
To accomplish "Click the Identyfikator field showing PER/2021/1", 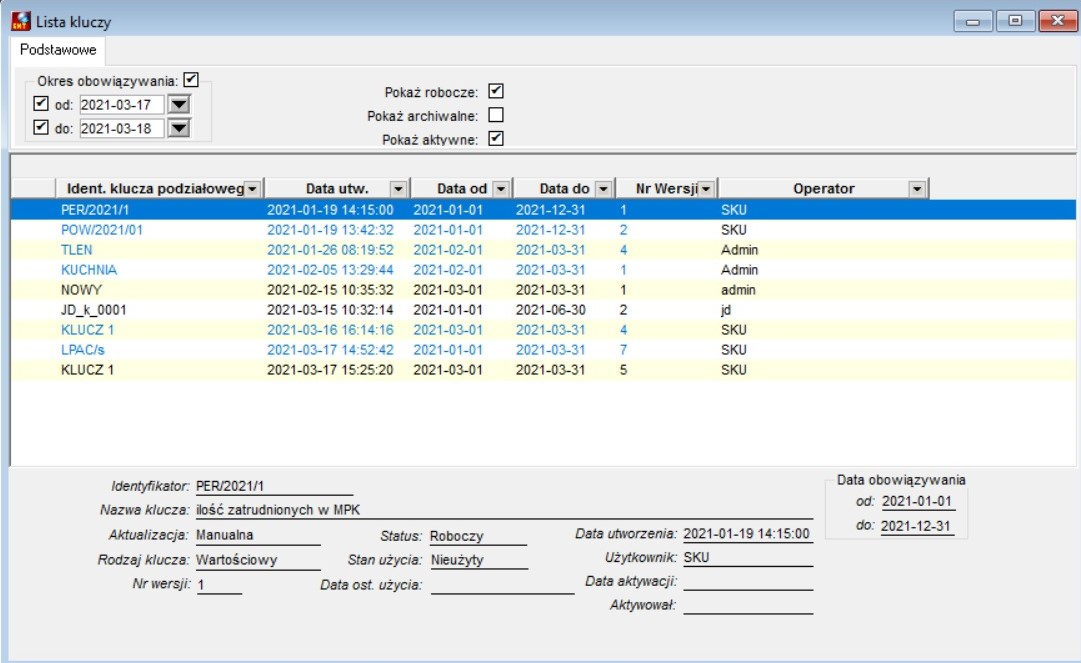I will coord(274,486).
